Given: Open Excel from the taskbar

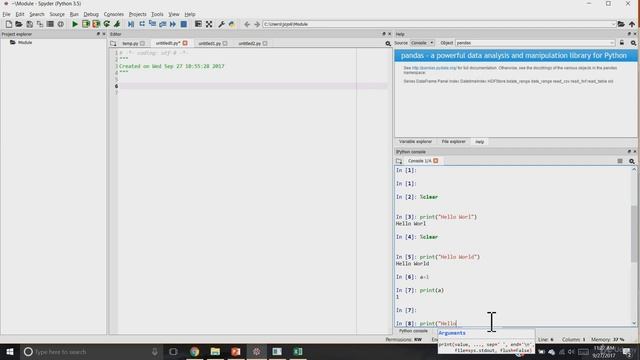Looking at the screenshot, I should [x=298, y=351].
